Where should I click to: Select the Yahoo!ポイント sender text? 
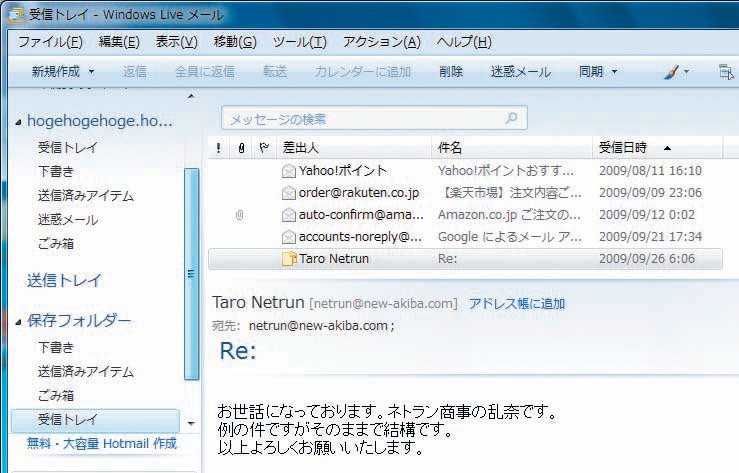pyautogui.click(x=343, y=171)
